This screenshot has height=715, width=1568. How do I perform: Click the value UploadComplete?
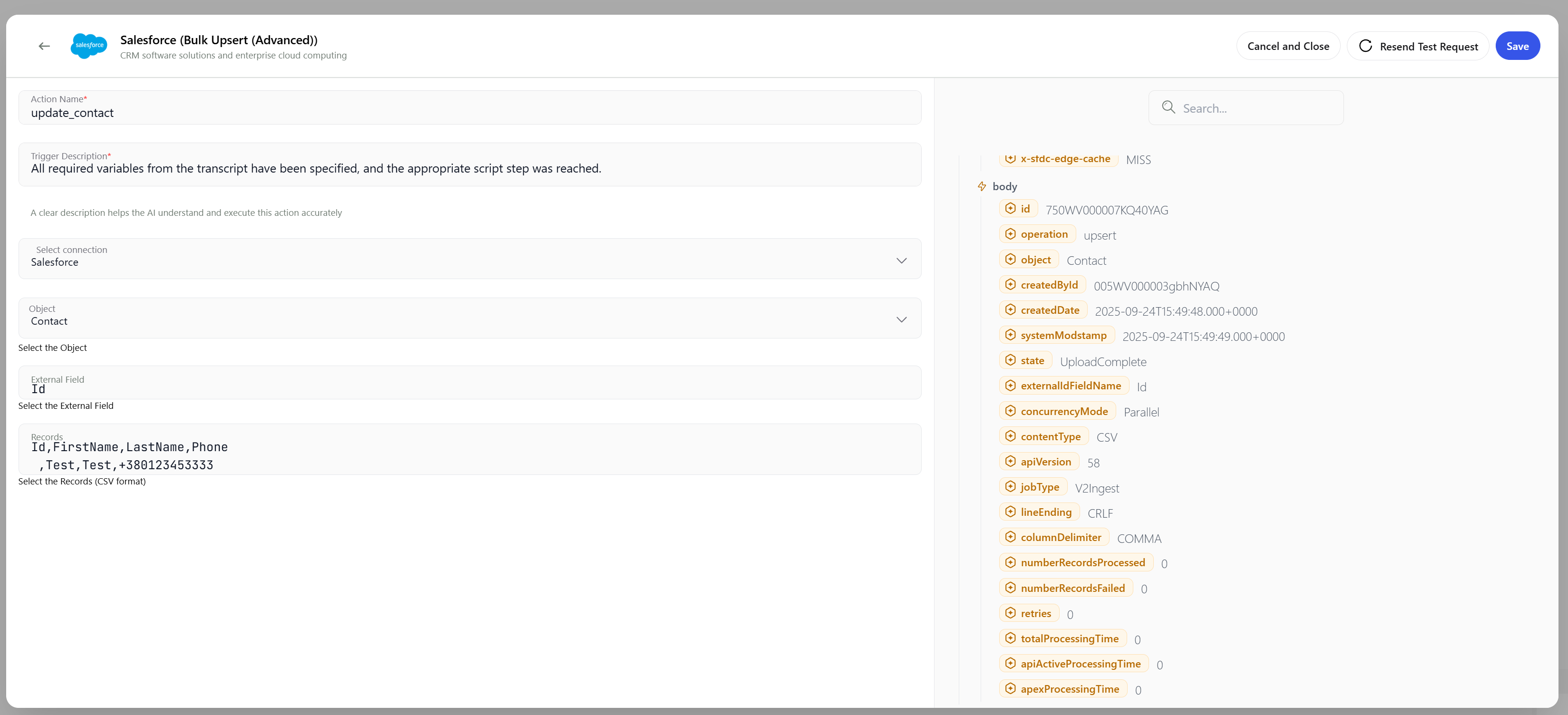click(x=1103, y=361)
